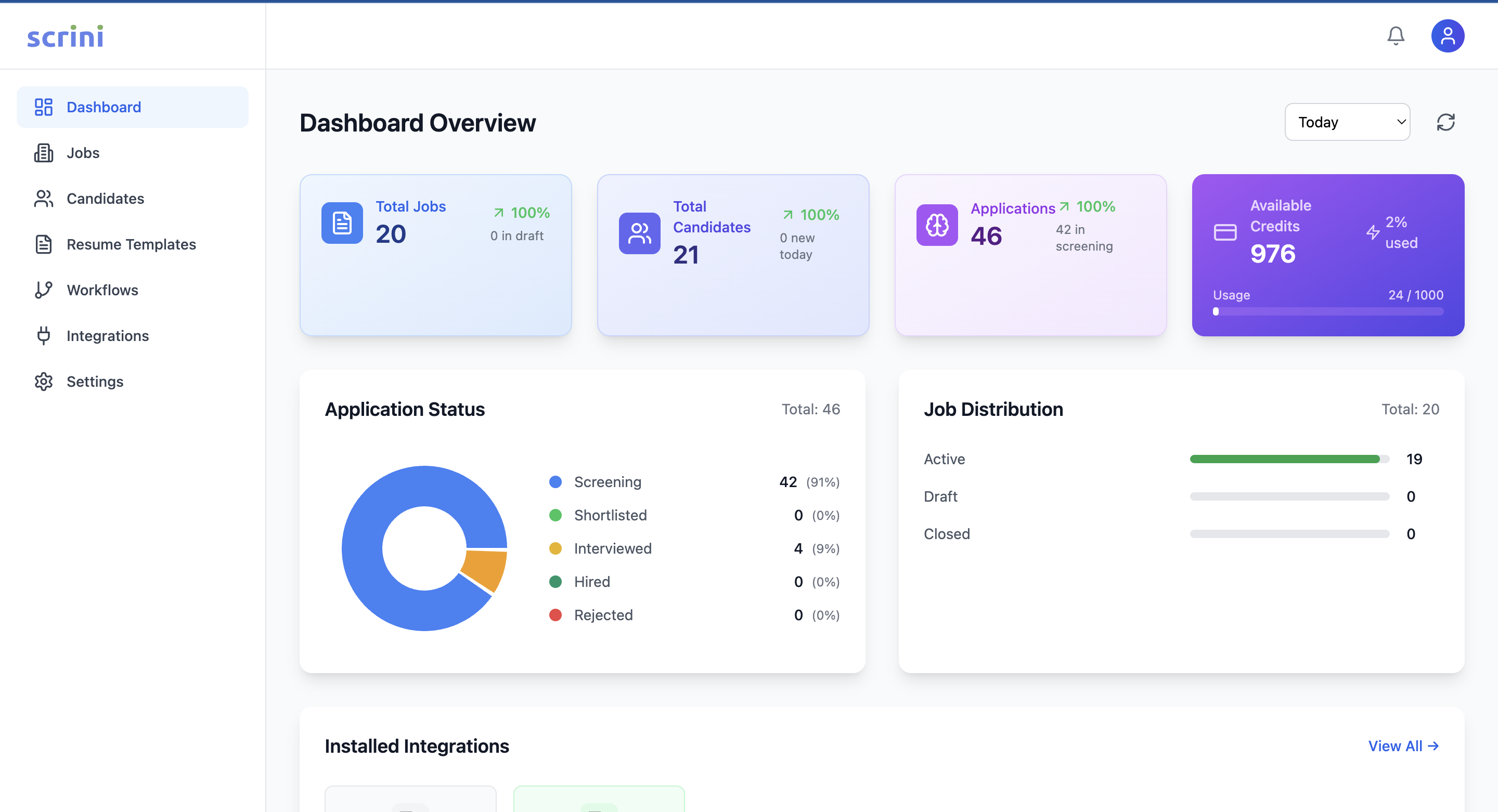Image resolution: width=1498 pixels, height=812 pixels.
Task: Click the Total Candidates people icon
Action: (639, 233)
